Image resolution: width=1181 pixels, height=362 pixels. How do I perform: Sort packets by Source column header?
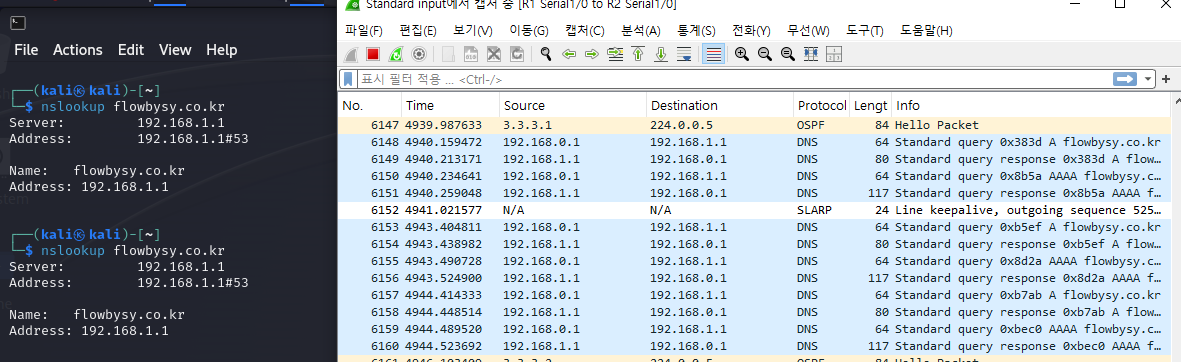coord(573,105)
